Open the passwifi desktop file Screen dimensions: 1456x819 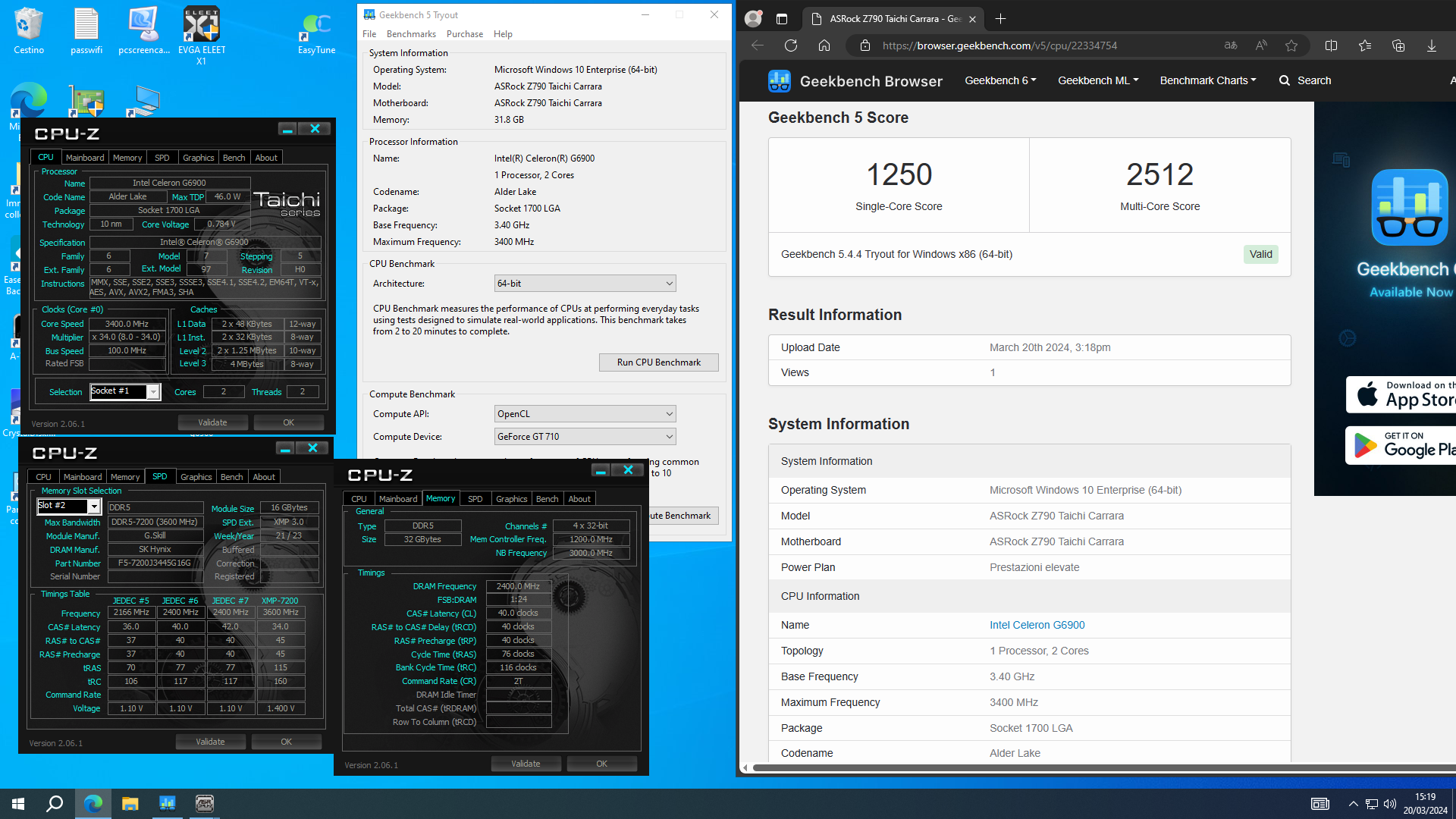coord(86,30)
